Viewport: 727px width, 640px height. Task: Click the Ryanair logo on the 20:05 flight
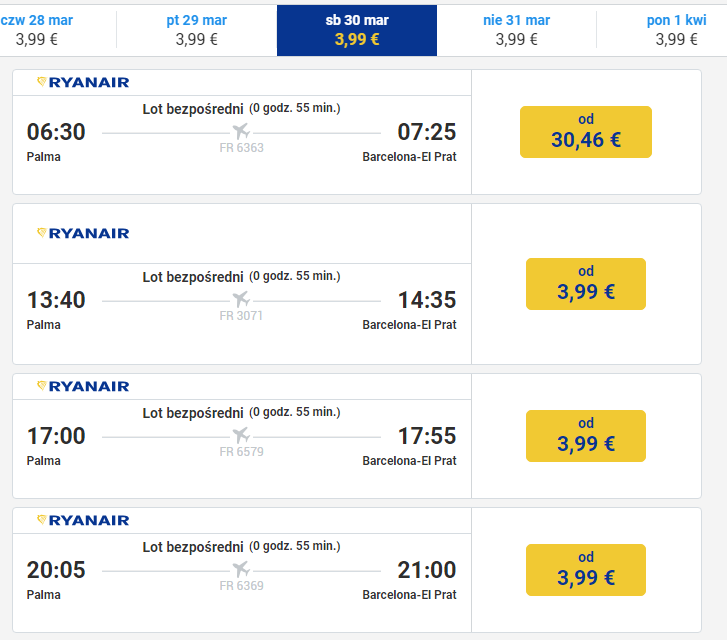click(83, 520)
